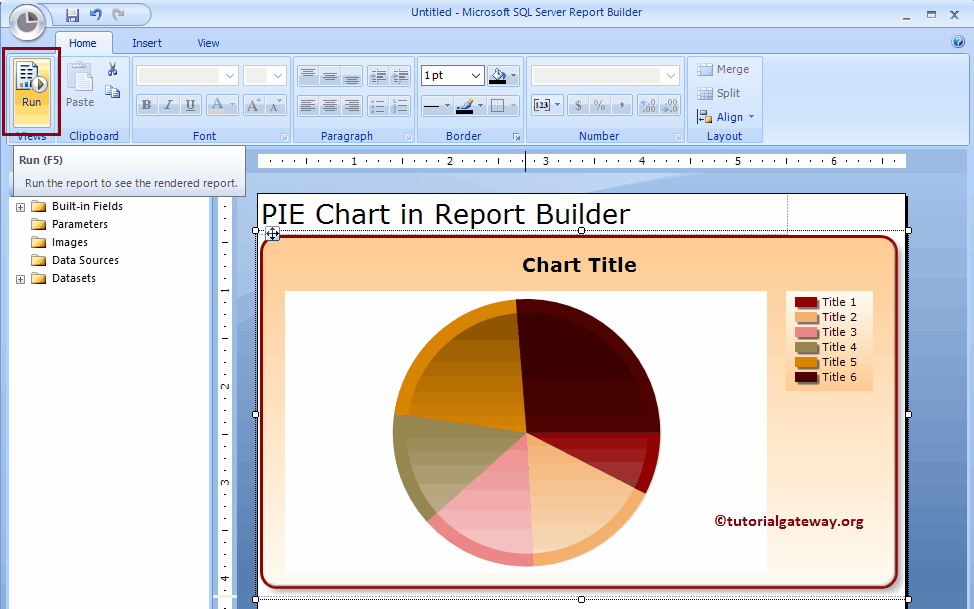Open Report Builder help icon

point(958,42)
